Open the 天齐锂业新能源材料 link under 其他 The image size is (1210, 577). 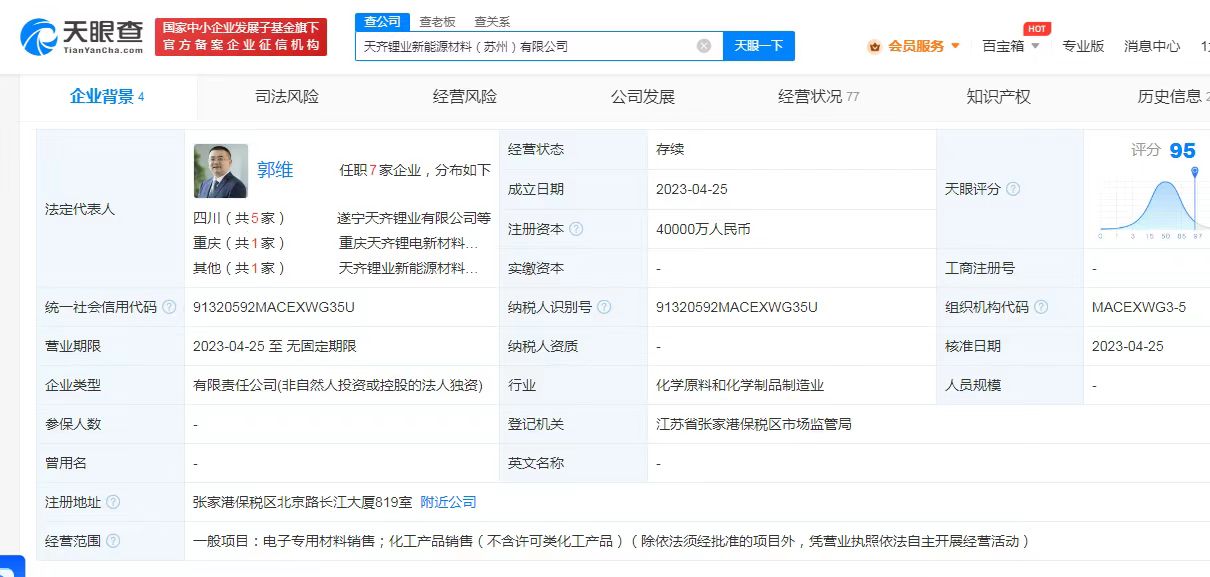408,268
